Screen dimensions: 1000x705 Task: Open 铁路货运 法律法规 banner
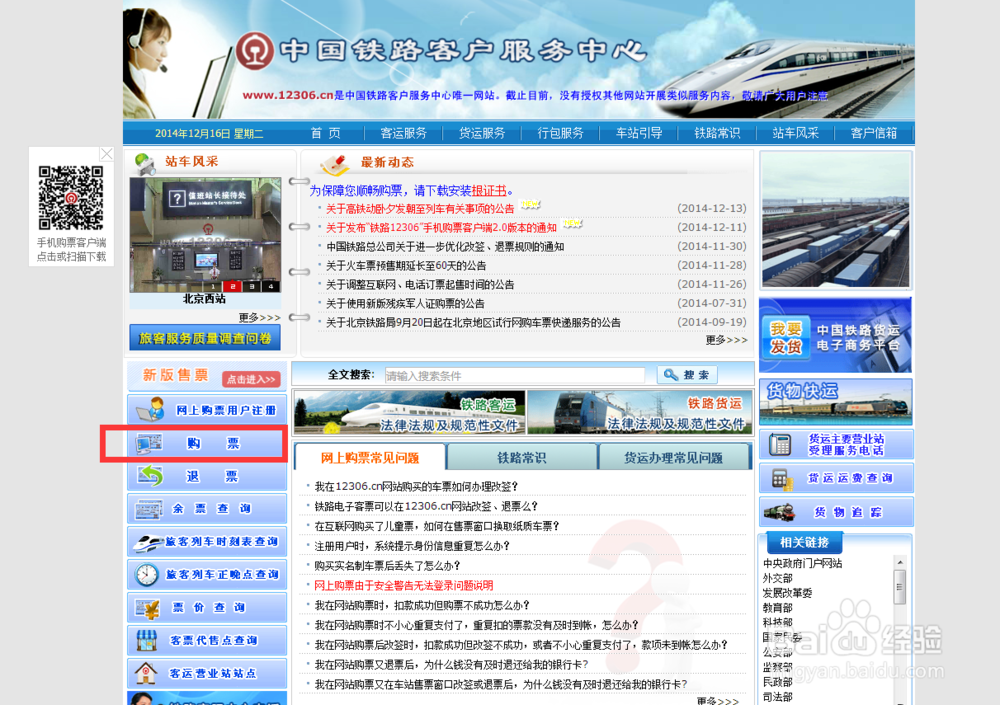[x=640, y=412]
